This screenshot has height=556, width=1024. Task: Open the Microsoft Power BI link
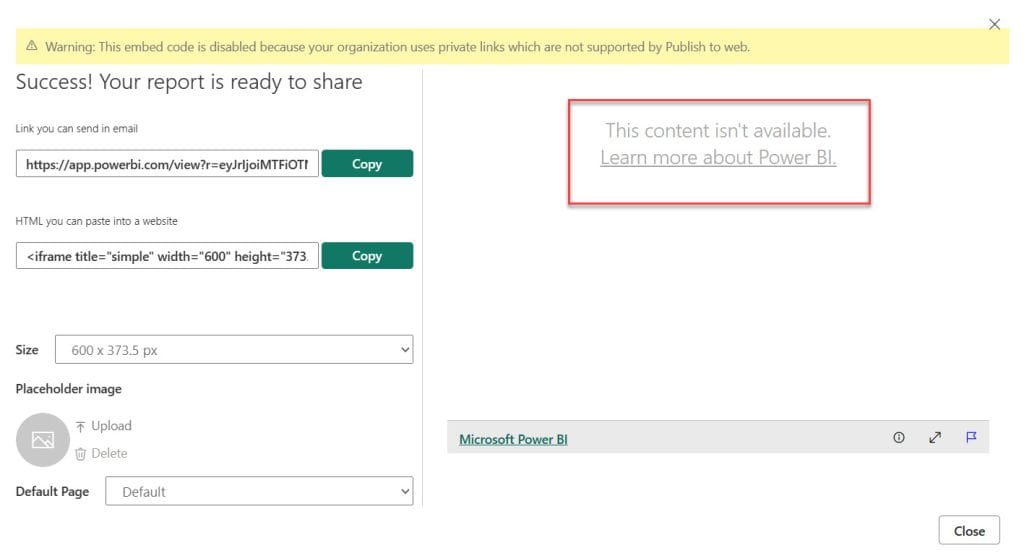[513, 440]
